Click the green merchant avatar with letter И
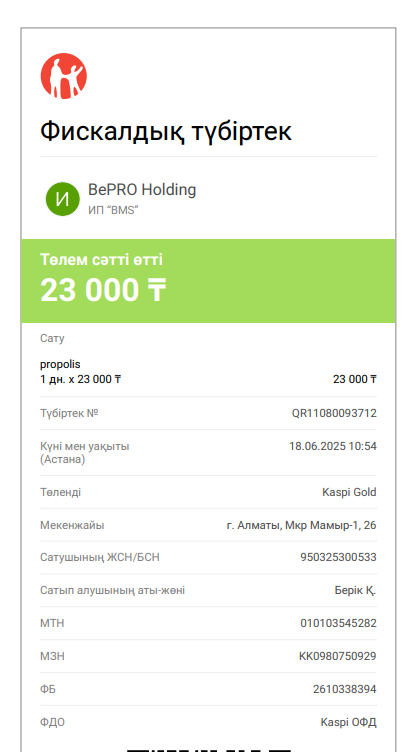 62,199
